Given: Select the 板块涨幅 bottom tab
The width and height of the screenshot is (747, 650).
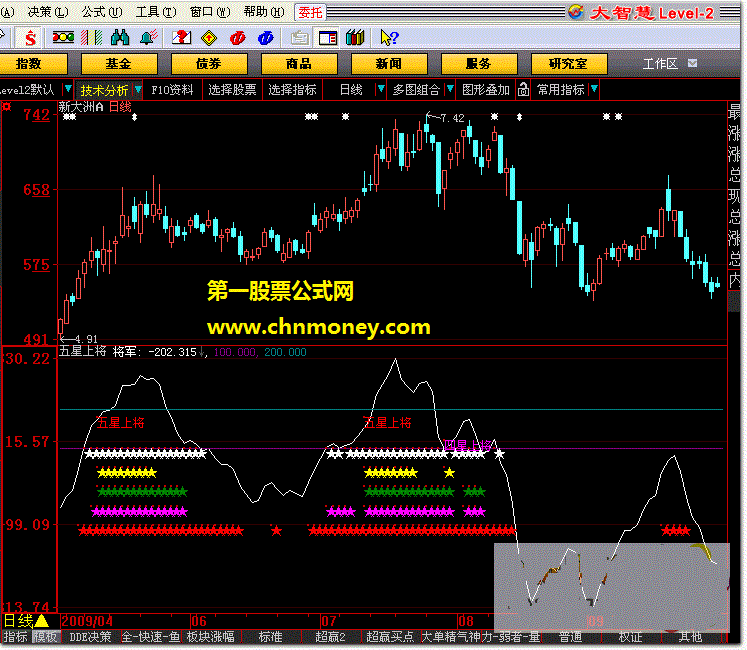Looking at the screenshot, I should tap(210, 637).
